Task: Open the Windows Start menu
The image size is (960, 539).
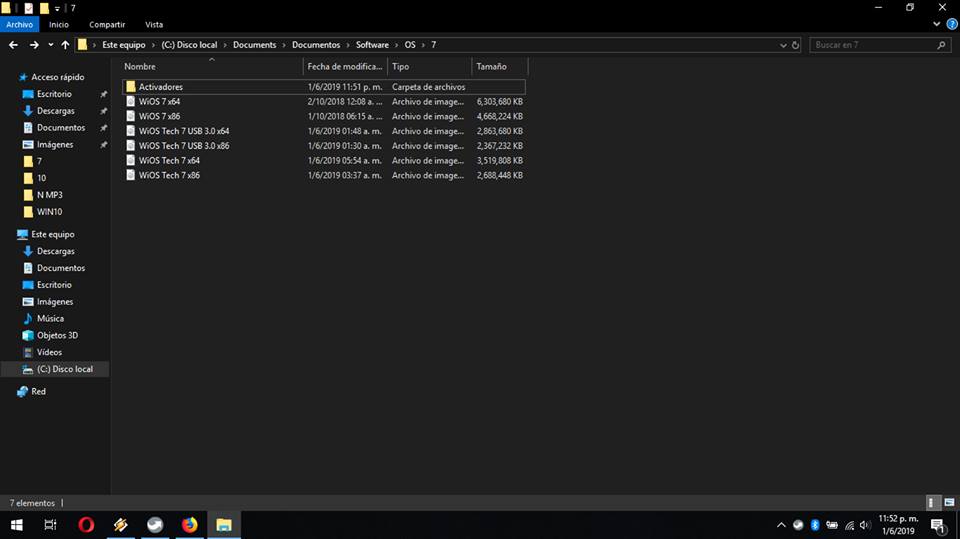Action: coord(17,525)
